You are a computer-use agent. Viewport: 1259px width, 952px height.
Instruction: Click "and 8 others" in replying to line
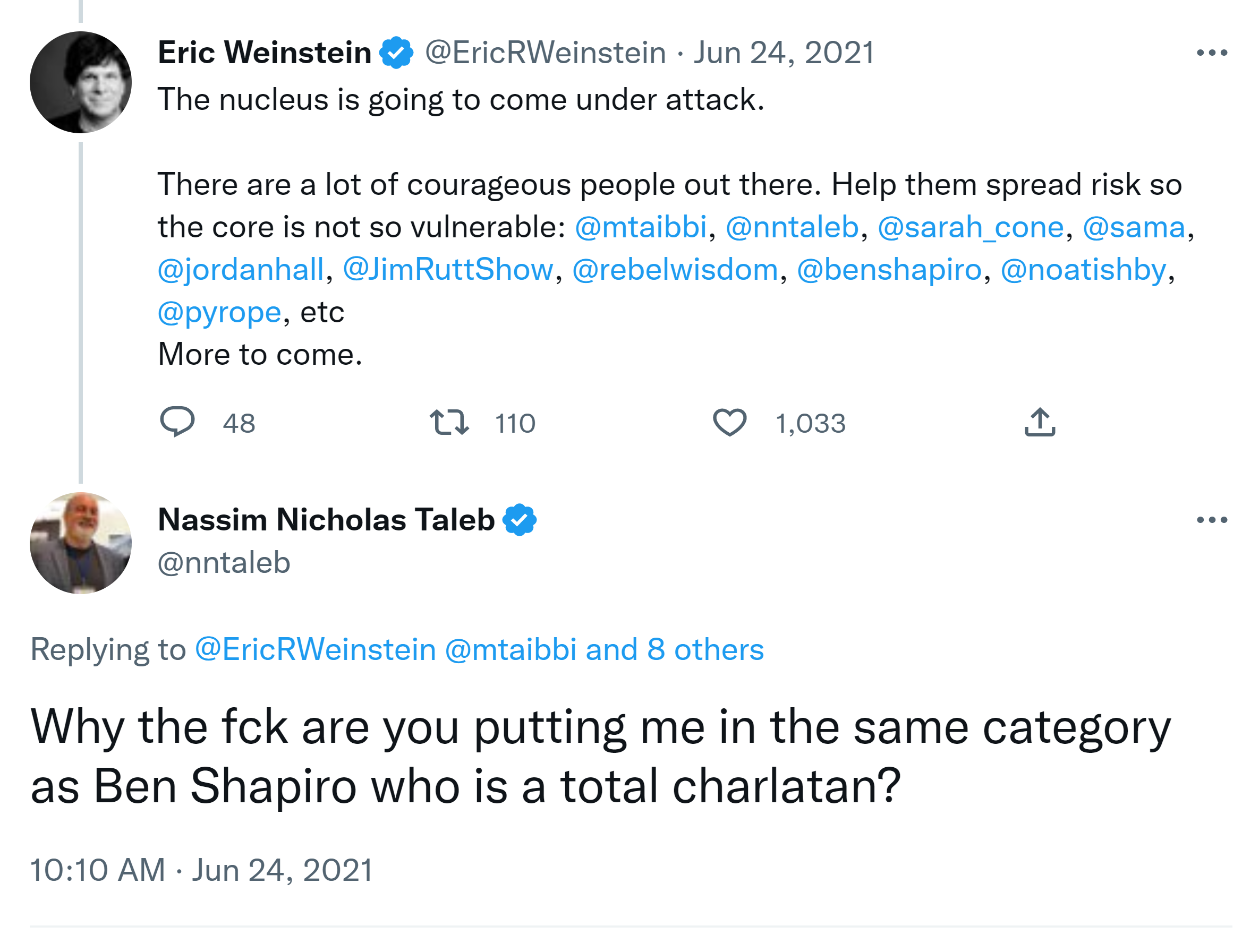(675, 649)
